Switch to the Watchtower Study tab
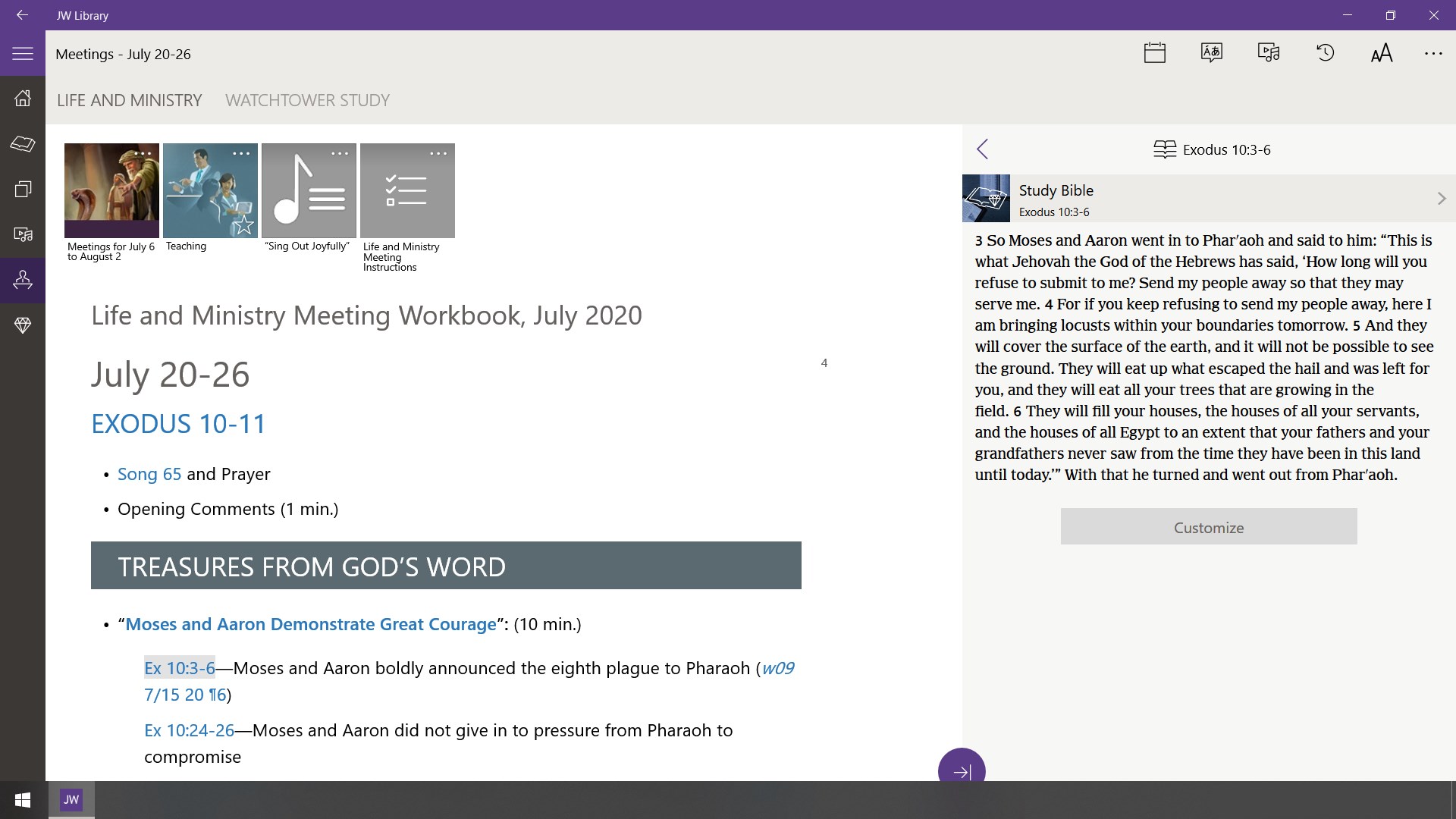Image resolution: width=1456 pixels, height=819 pixels. [x=307, y=100]
